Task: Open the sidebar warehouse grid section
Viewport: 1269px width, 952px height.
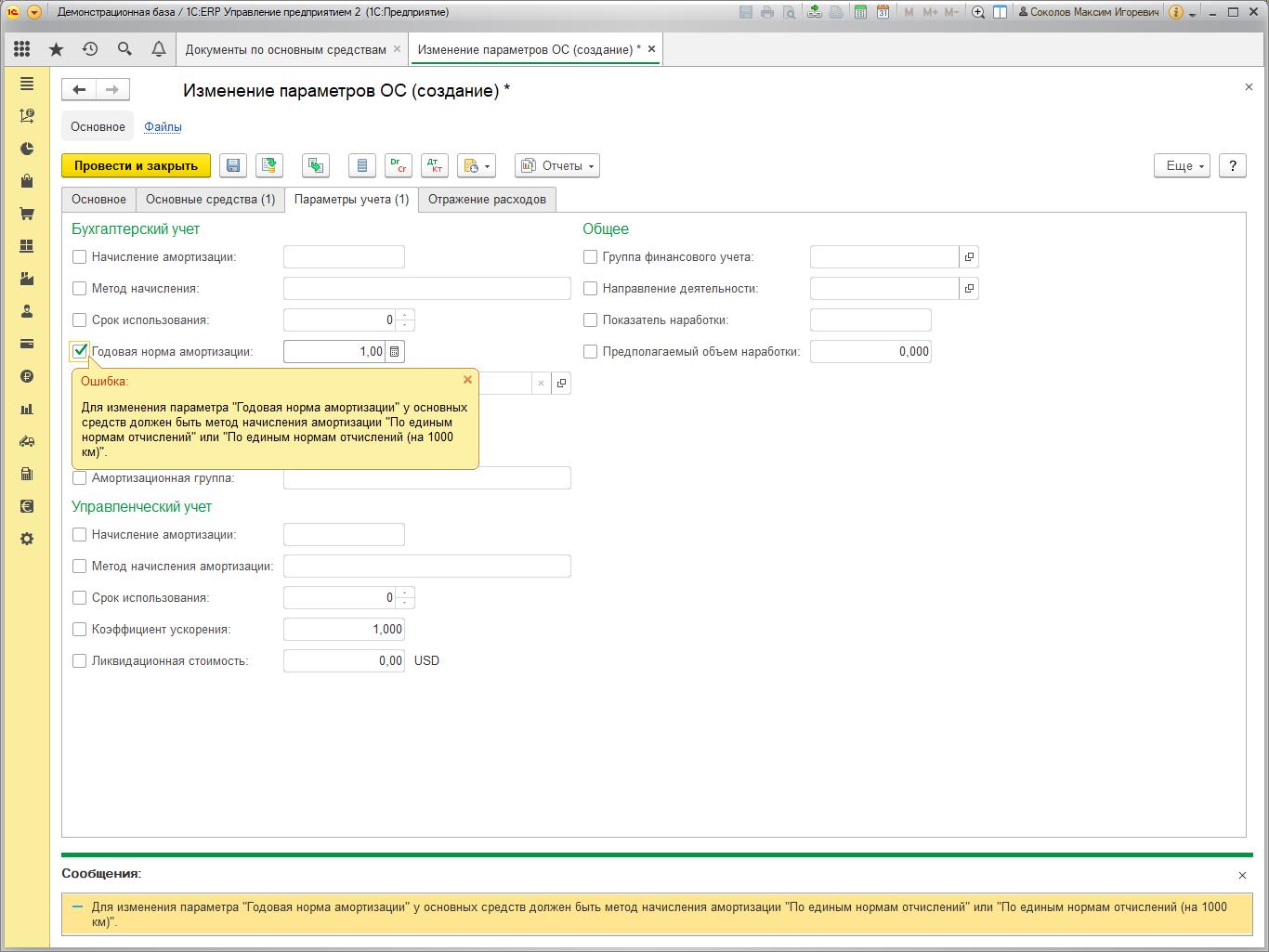Action: [x=27, y=246]
